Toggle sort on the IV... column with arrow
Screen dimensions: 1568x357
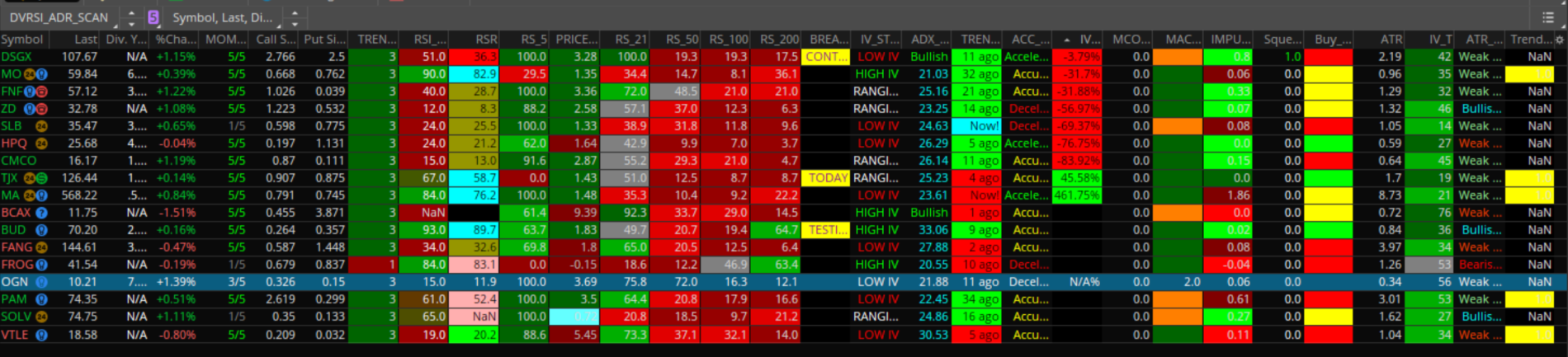pyautogui.click(x=1078, y=40)
